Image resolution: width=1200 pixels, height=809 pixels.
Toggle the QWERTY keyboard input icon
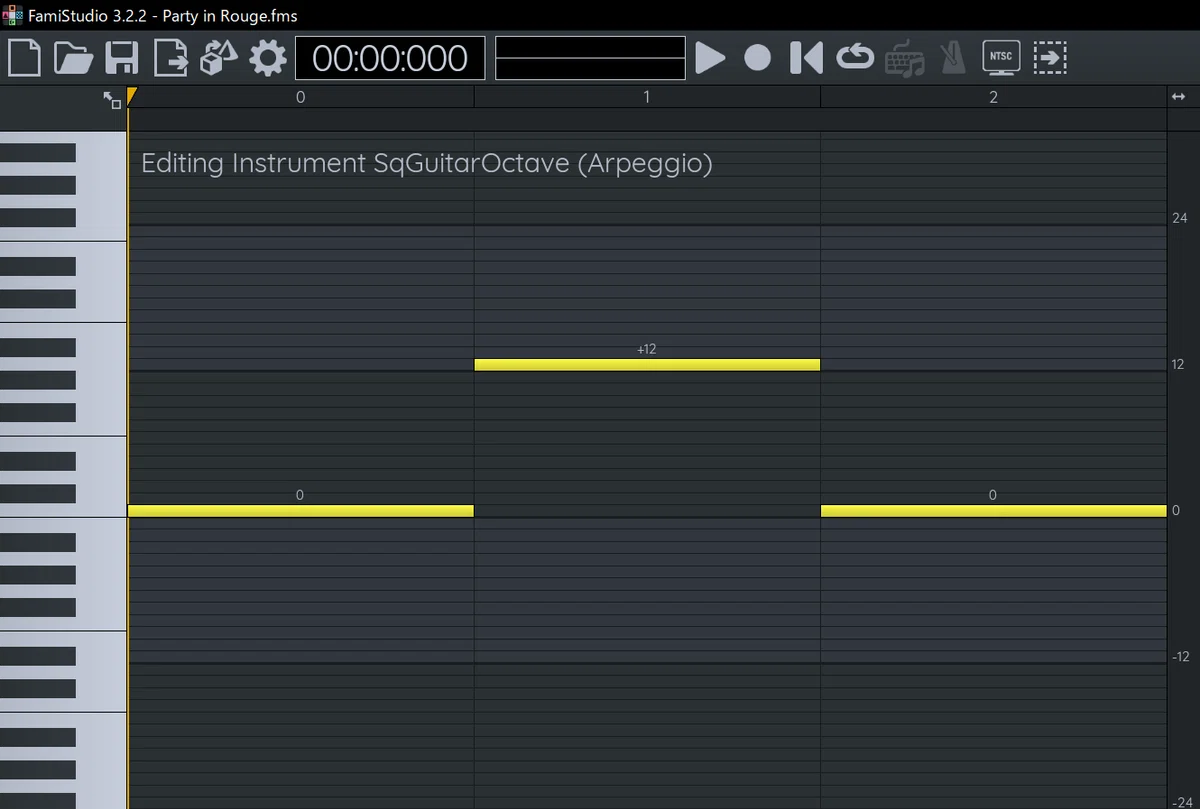click(x=904, y=58)
